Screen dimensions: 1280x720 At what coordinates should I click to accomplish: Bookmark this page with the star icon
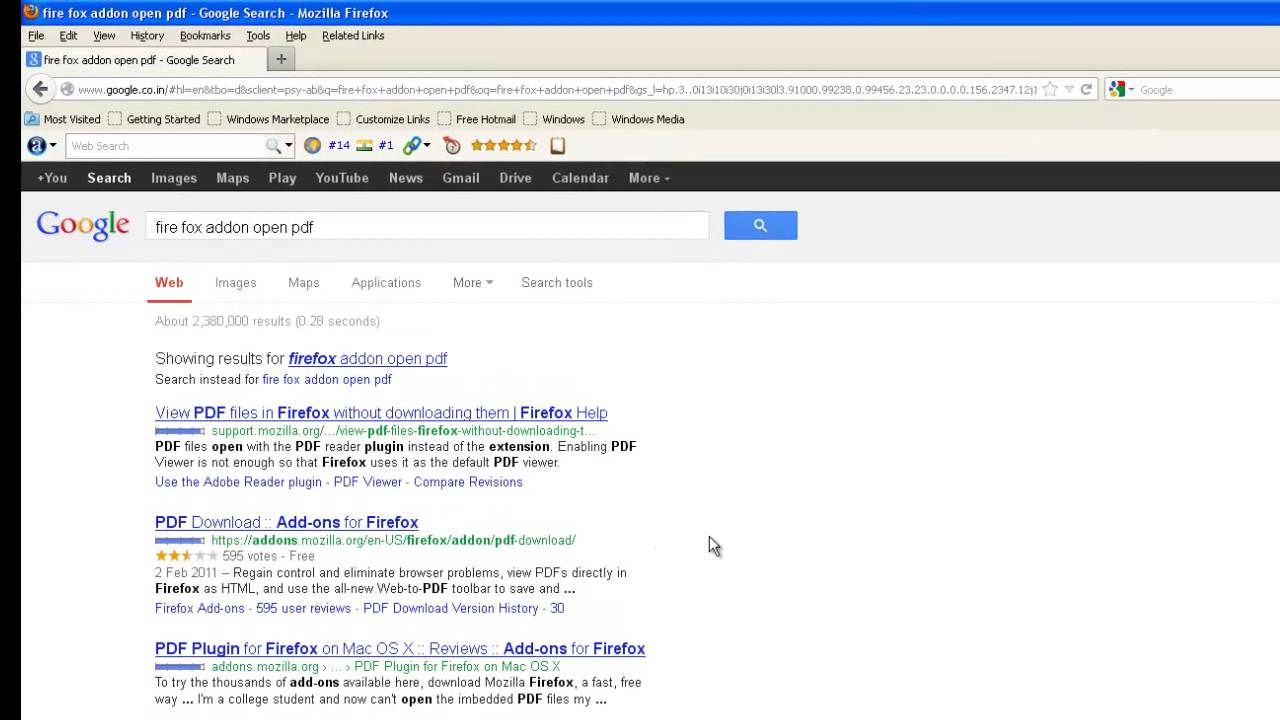(1050, 89)
